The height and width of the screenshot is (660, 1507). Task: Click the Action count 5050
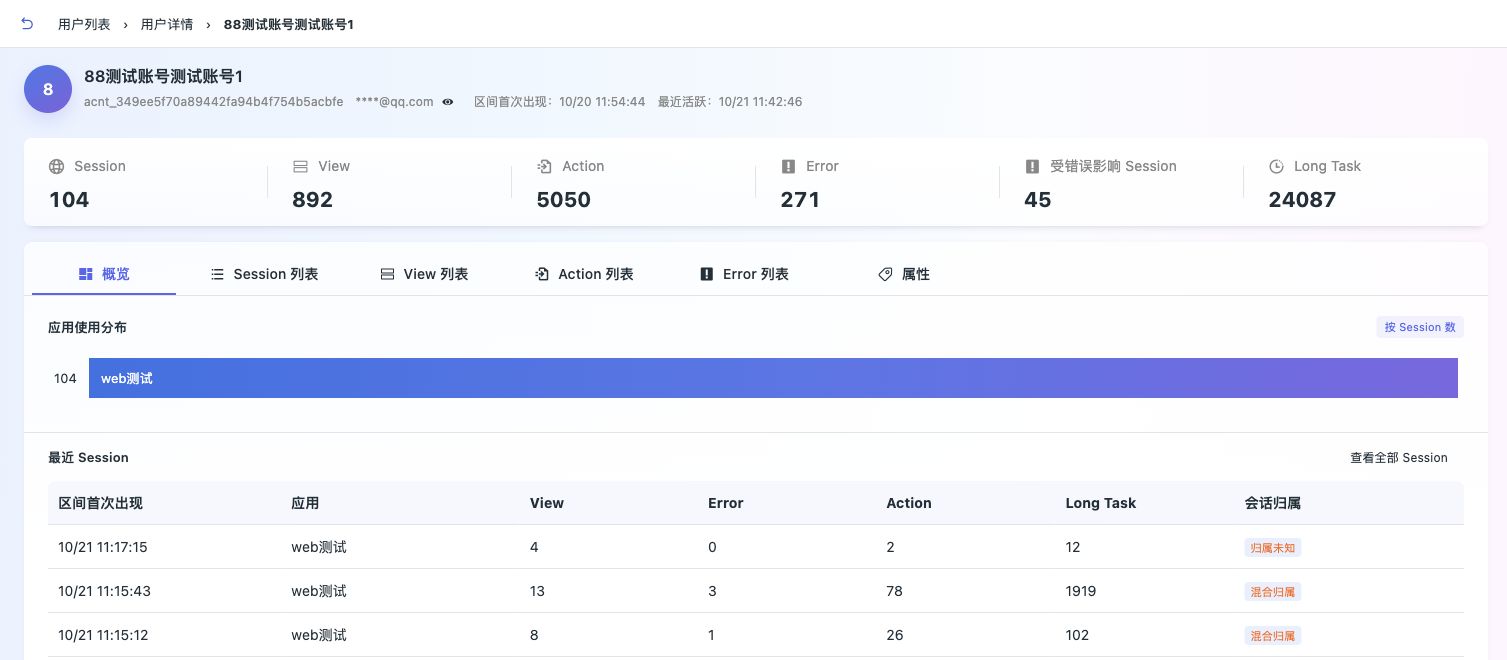coord(564,200)
